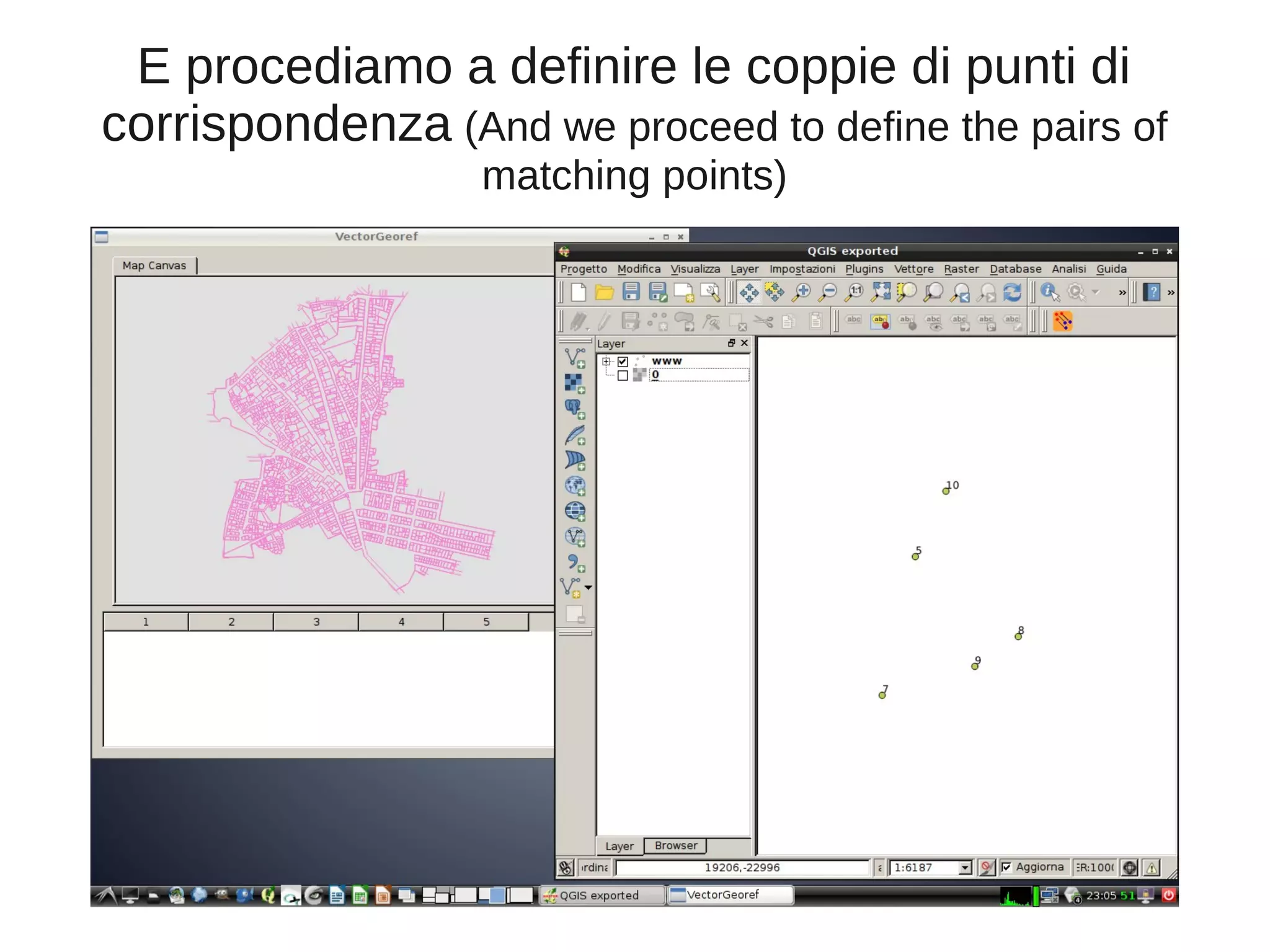The height and width of the screenshot is (952, 1270).
Task: Open the Vettore menu
Action: [913, 269]
